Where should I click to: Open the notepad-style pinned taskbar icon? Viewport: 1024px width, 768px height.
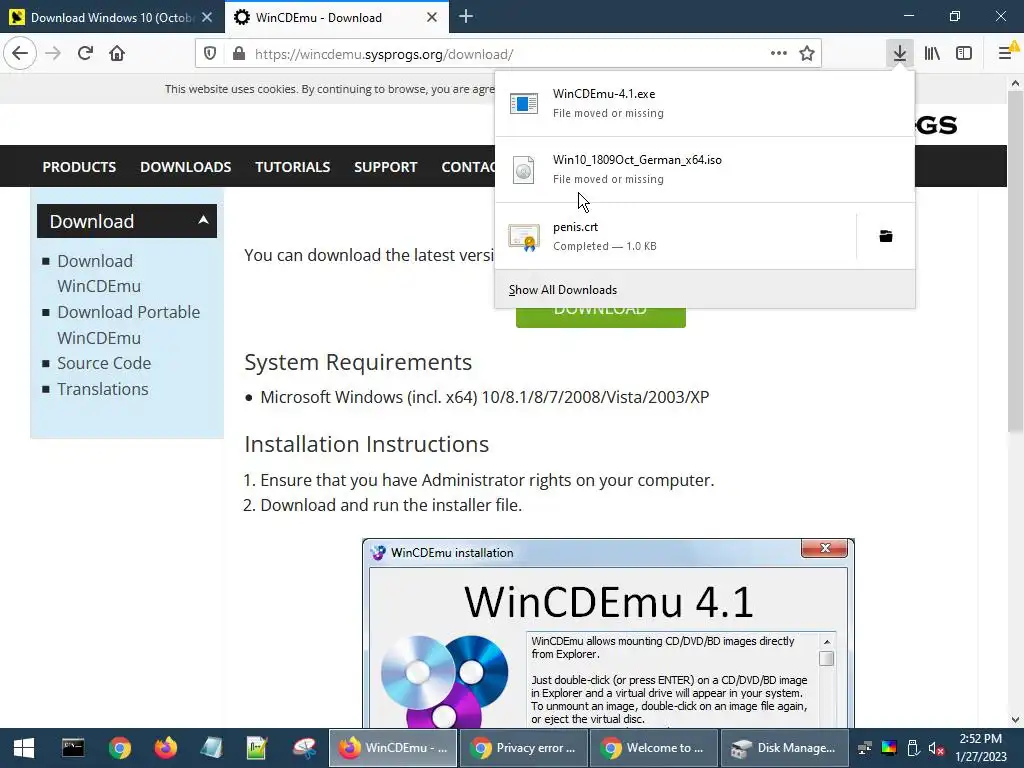click(211, 748)
